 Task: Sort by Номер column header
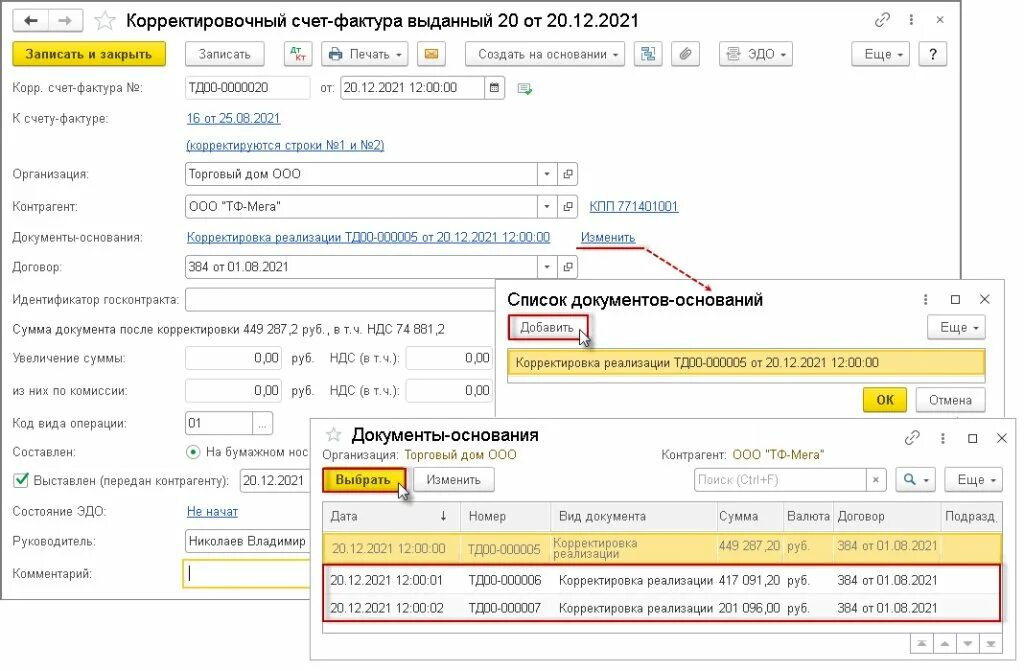506,516
